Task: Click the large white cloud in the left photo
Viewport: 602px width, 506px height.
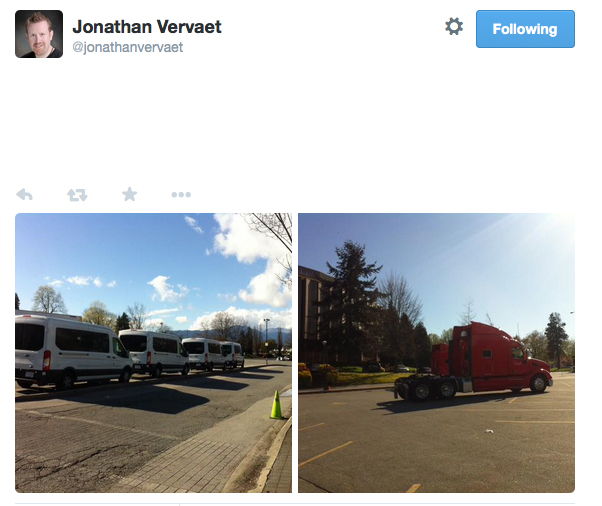Action: click(x=255, y=265)
